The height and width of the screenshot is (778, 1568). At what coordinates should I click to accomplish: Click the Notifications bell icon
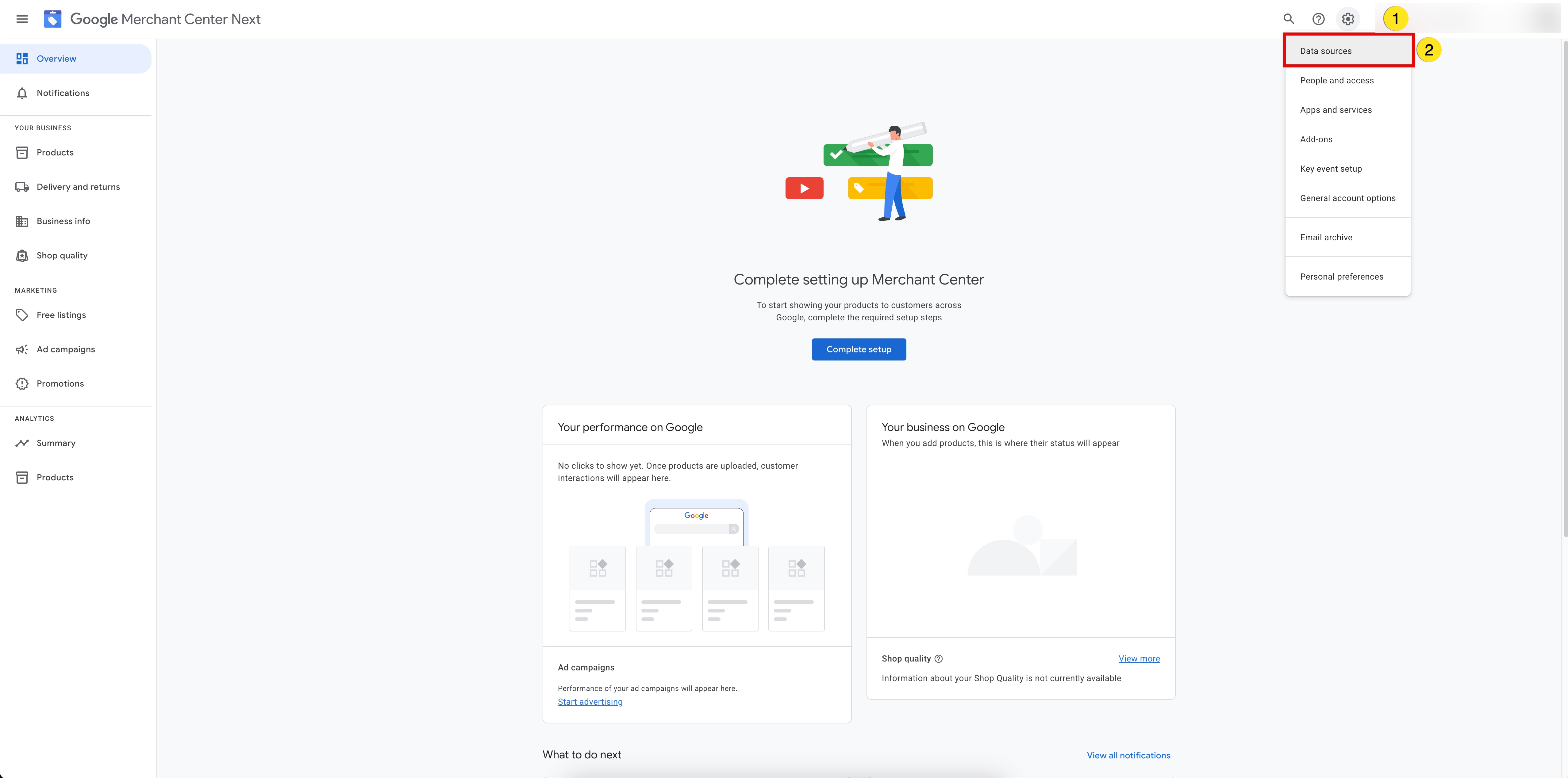coord(22,93)
